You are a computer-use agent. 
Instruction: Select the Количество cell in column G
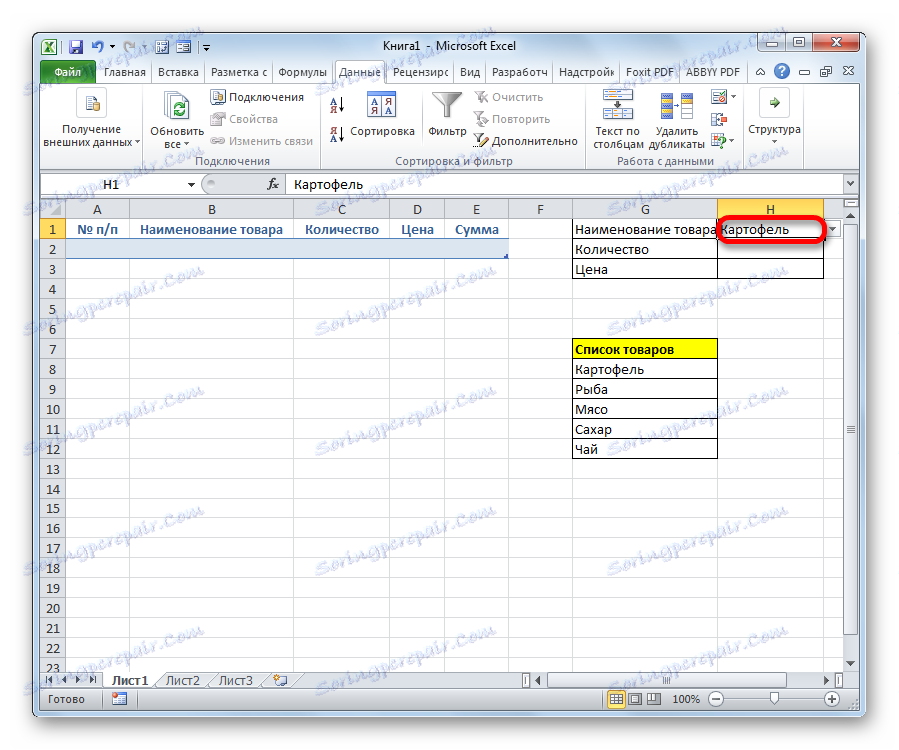point(644,249)
